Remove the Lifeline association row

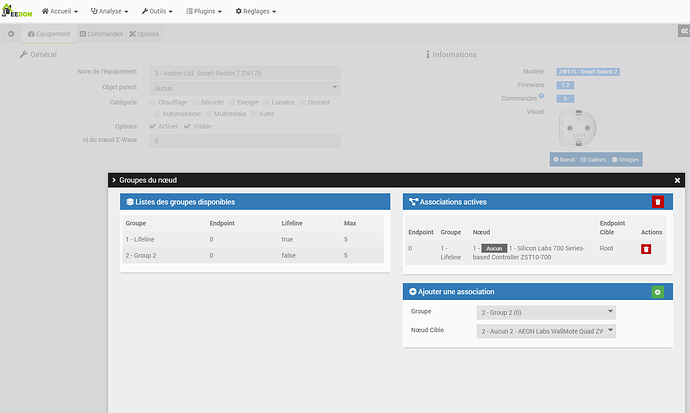click(646, 248)
